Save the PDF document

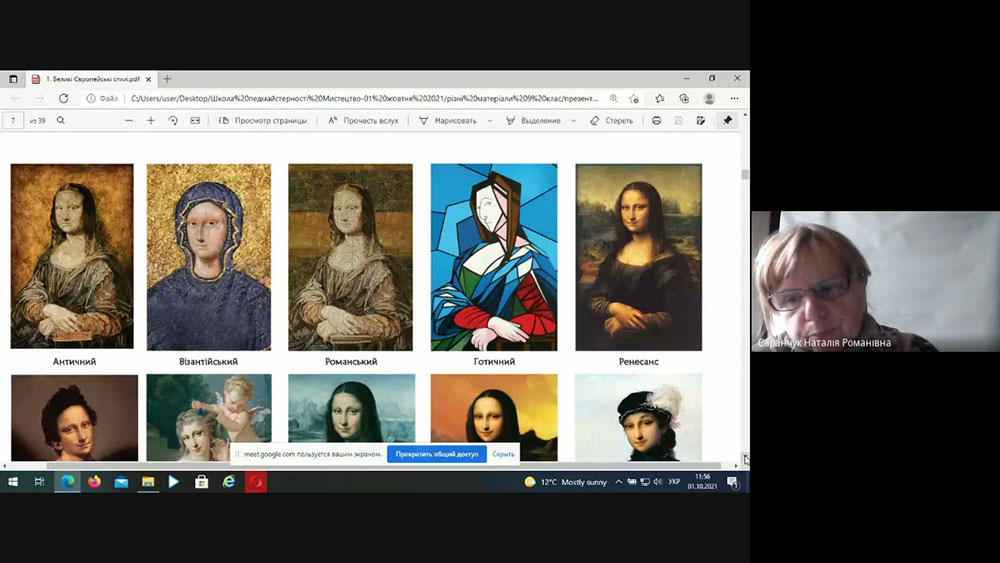point(679,121)
